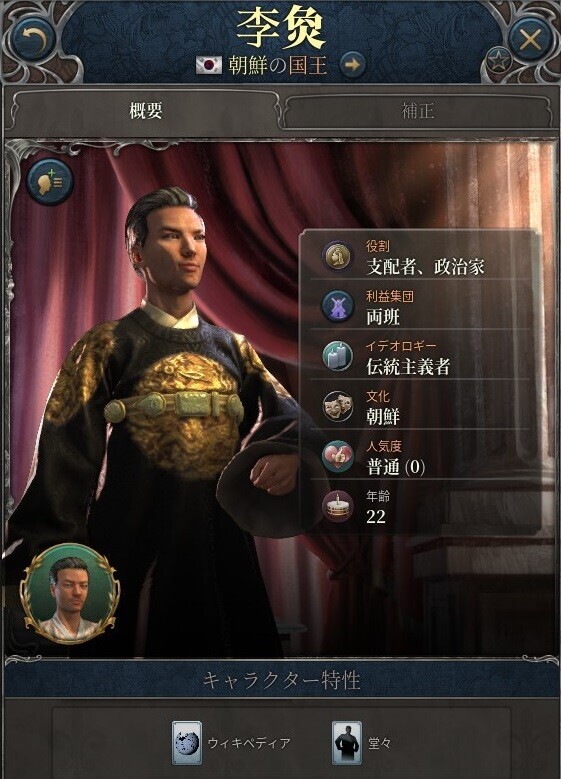Click the back arrow button
This screenshot has width=561, height=779.
(34, 39)
